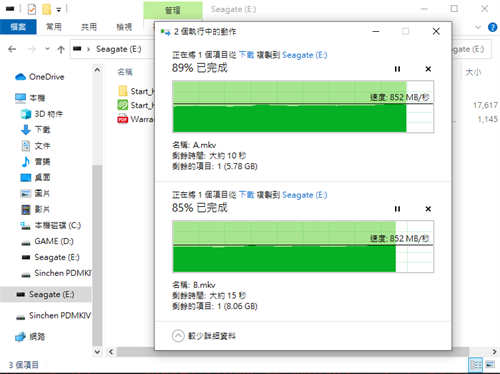
Task: Switch to details view layout icon
Action: coord(476,364)
